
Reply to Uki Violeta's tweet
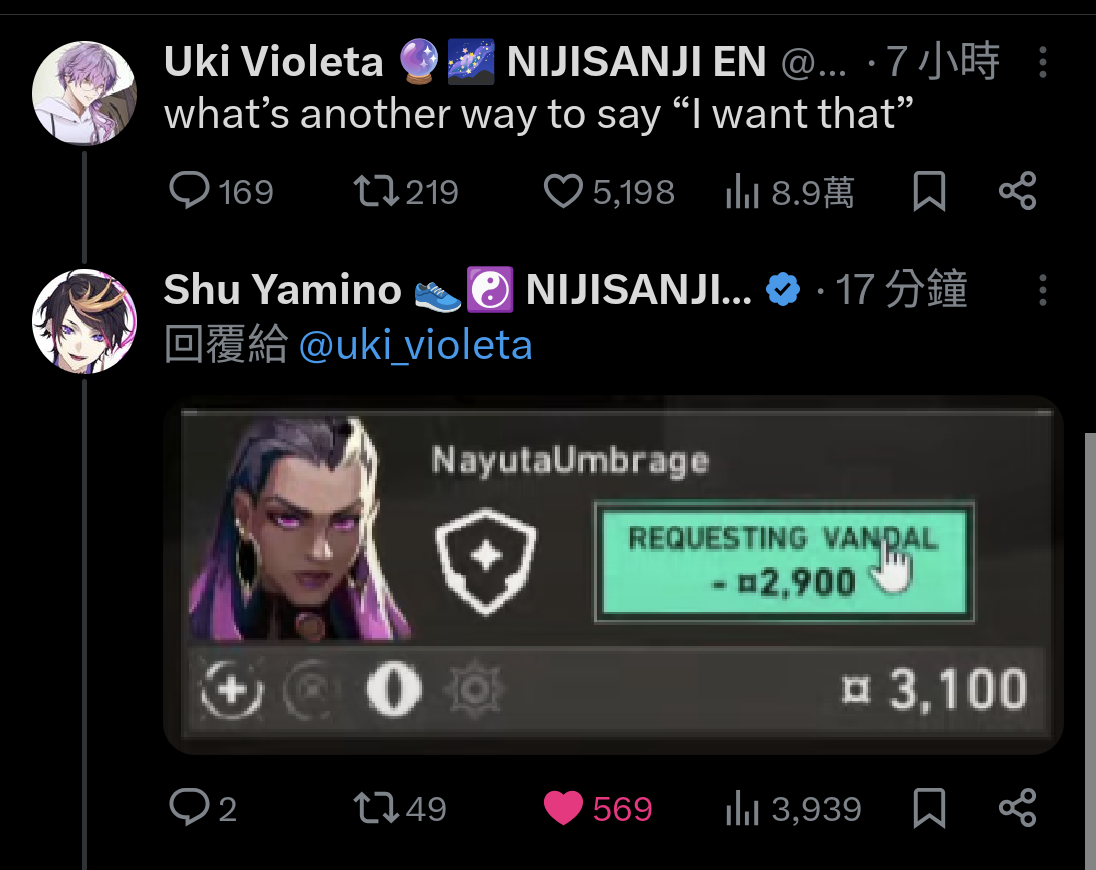[220, 191]
